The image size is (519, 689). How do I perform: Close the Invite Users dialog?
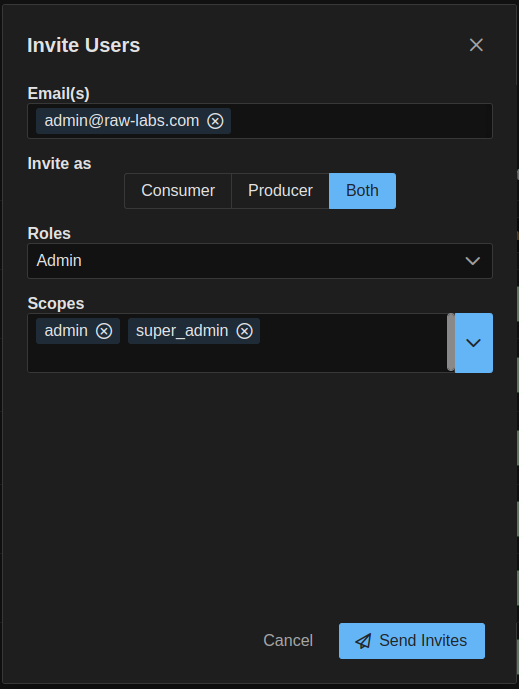(476, 45)
